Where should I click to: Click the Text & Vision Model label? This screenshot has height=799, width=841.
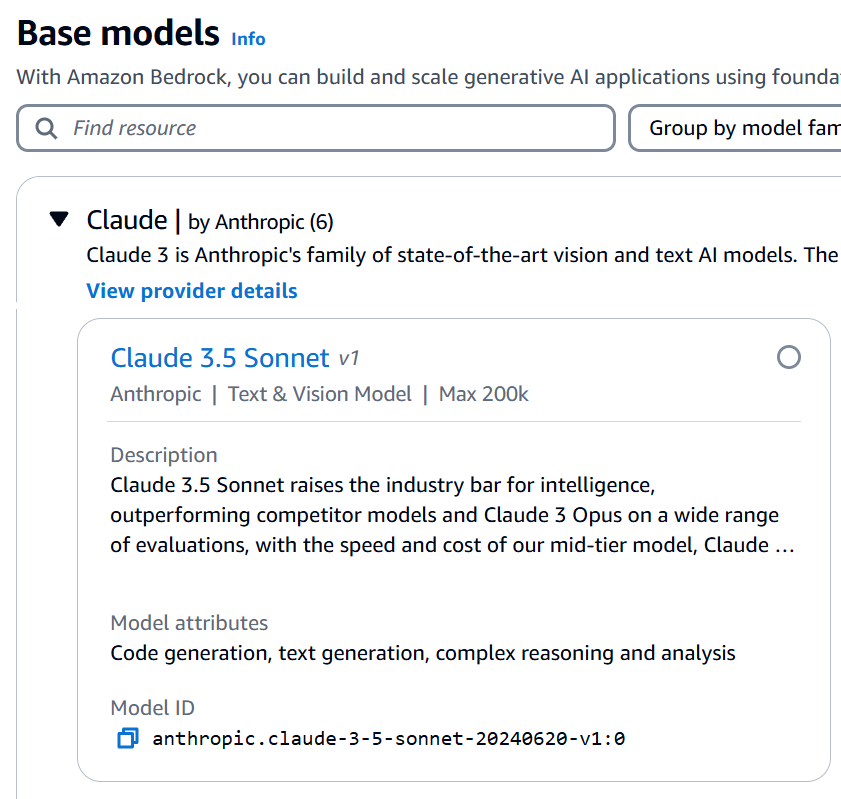pyautogui.click(x=320, y=394)
